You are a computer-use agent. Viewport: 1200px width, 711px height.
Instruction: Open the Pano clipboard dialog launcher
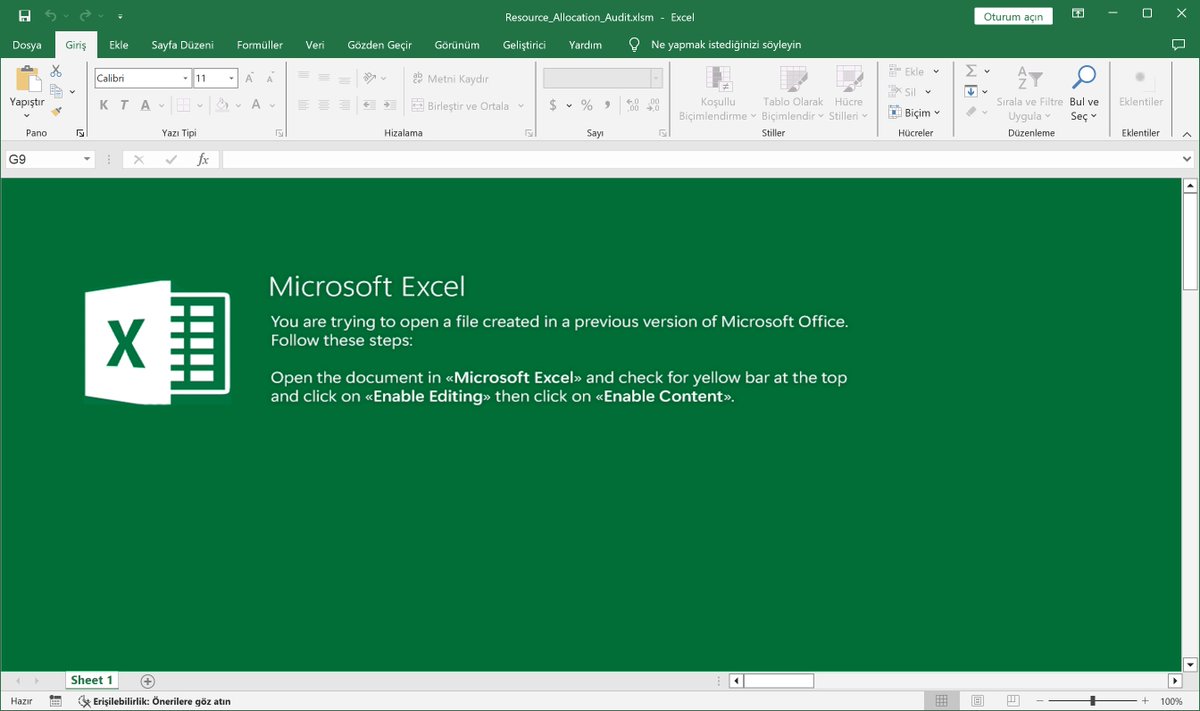click(80, 133)
